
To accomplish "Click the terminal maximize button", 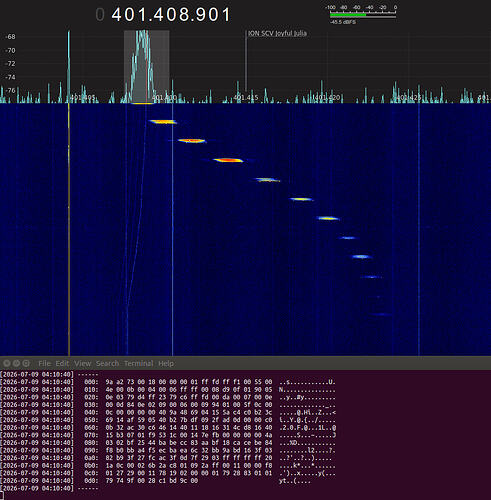I will (x=26, y=363).
